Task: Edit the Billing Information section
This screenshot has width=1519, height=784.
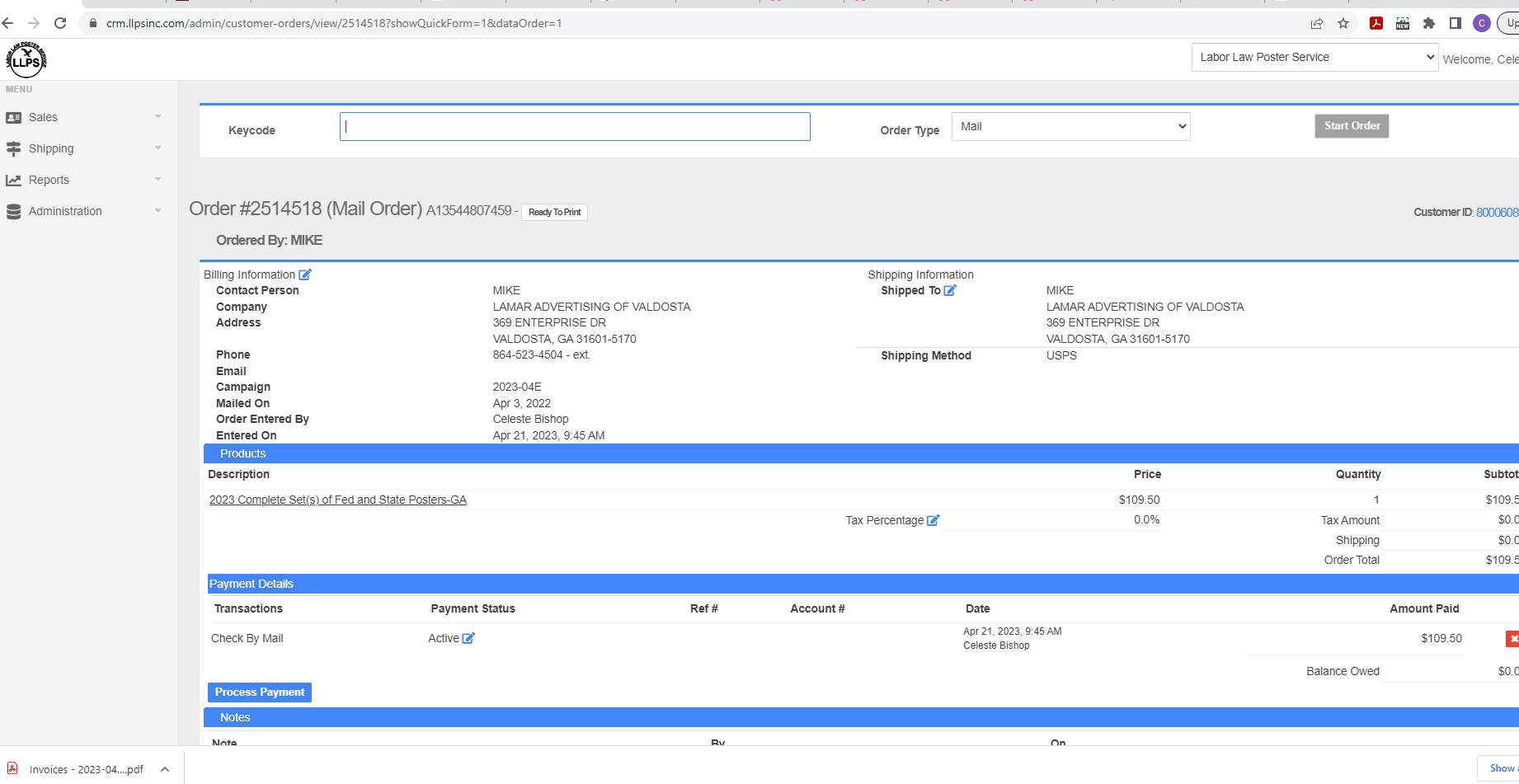Action: [x=305, y=275]
